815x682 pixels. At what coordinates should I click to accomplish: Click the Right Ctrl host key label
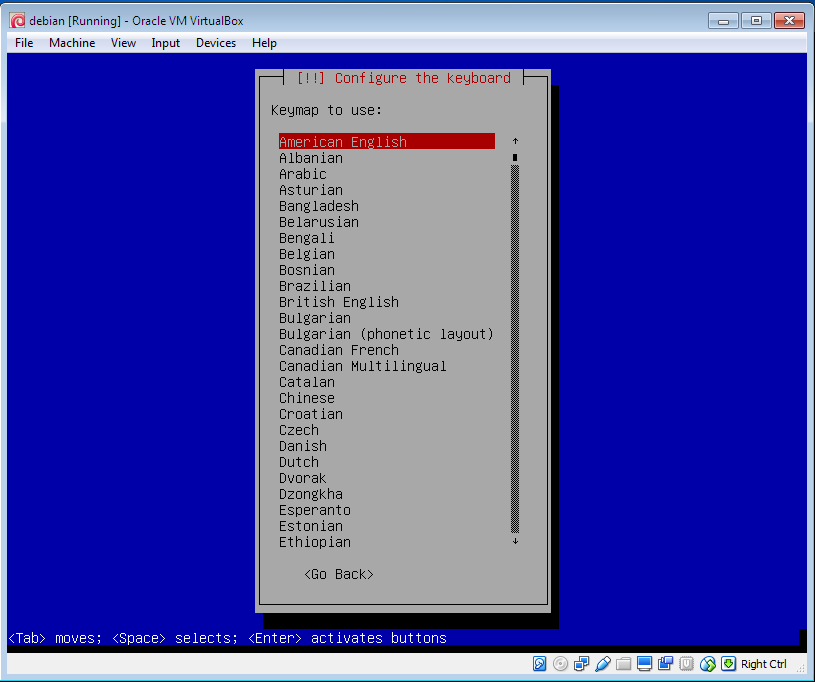[x=763, y=664]
